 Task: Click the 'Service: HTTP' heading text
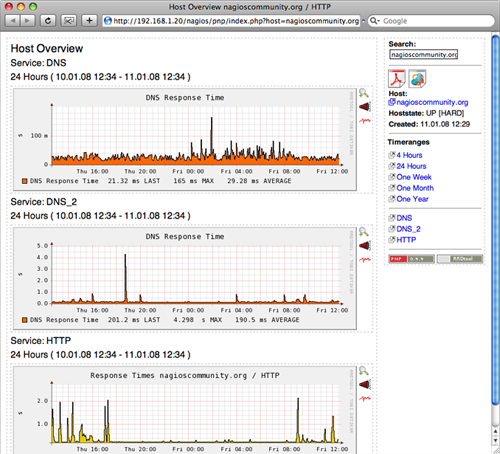click(x=41, y=341)
